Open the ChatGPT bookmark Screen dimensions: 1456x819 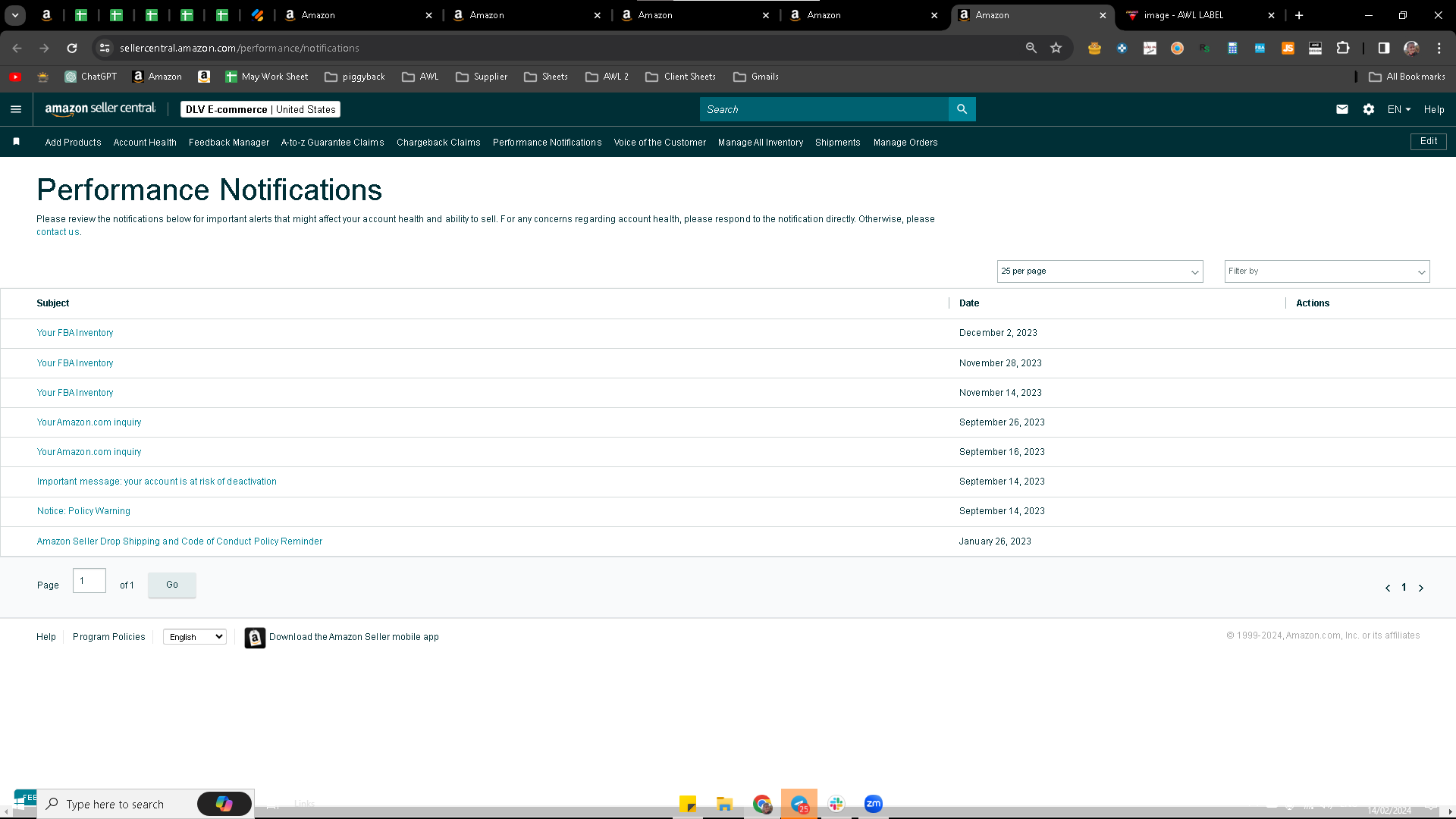tap(90, 77)
